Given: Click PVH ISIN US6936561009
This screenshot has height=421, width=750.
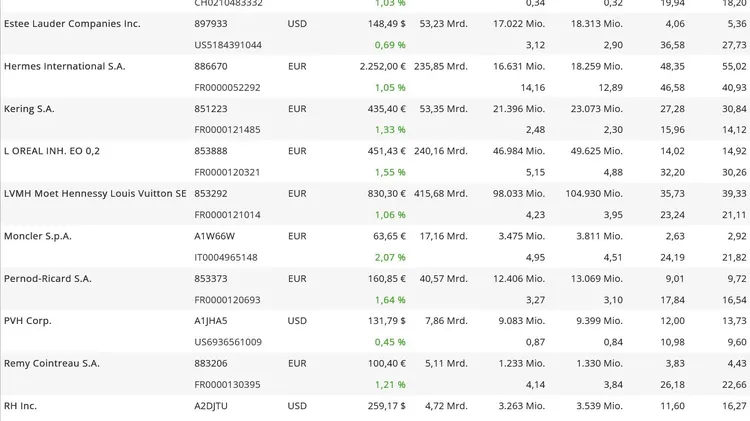Looking at the screenshot, I should pyautogui.click(x=228, y=342).
